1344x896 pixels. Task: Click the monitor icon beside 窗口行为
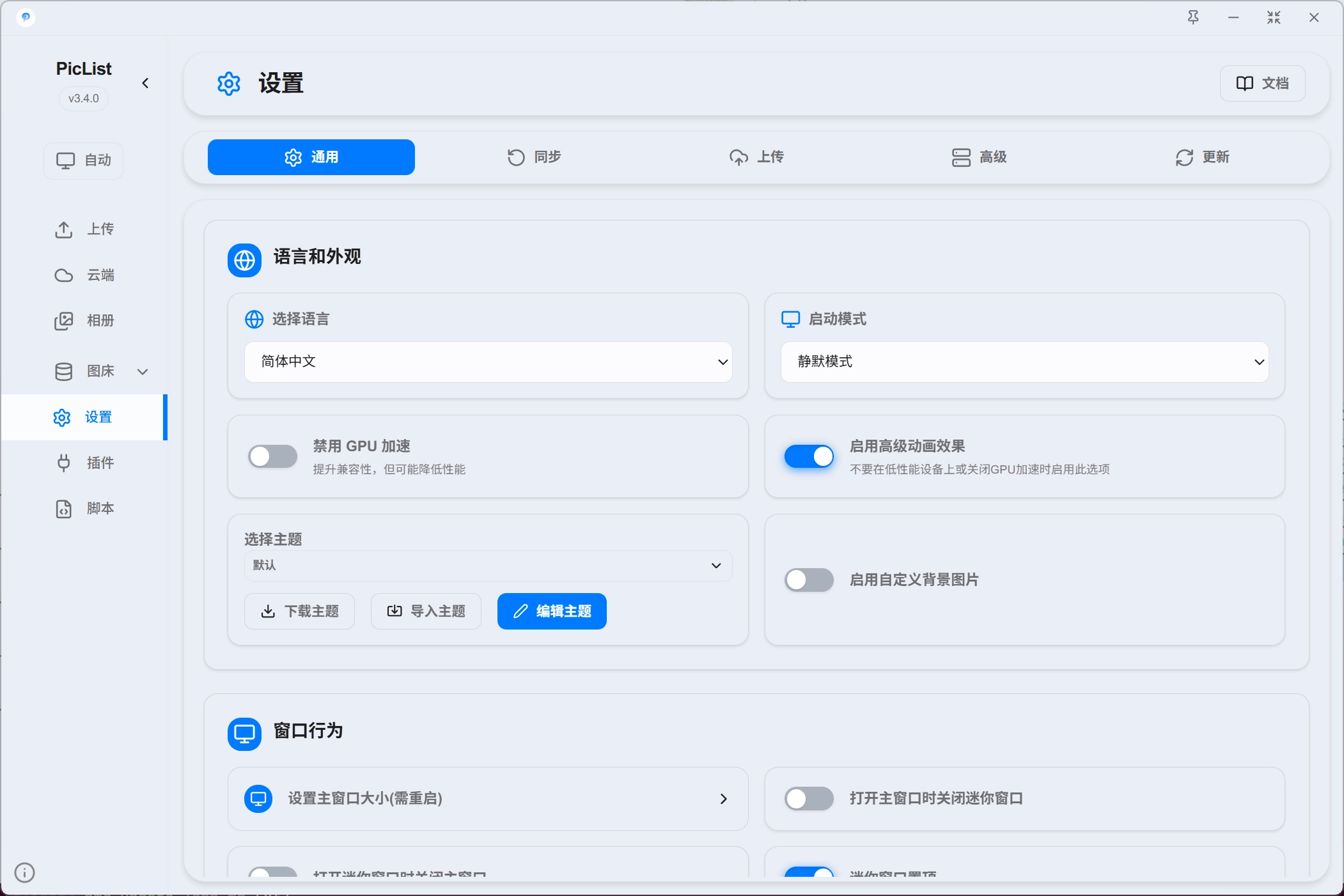pos(244,734)
